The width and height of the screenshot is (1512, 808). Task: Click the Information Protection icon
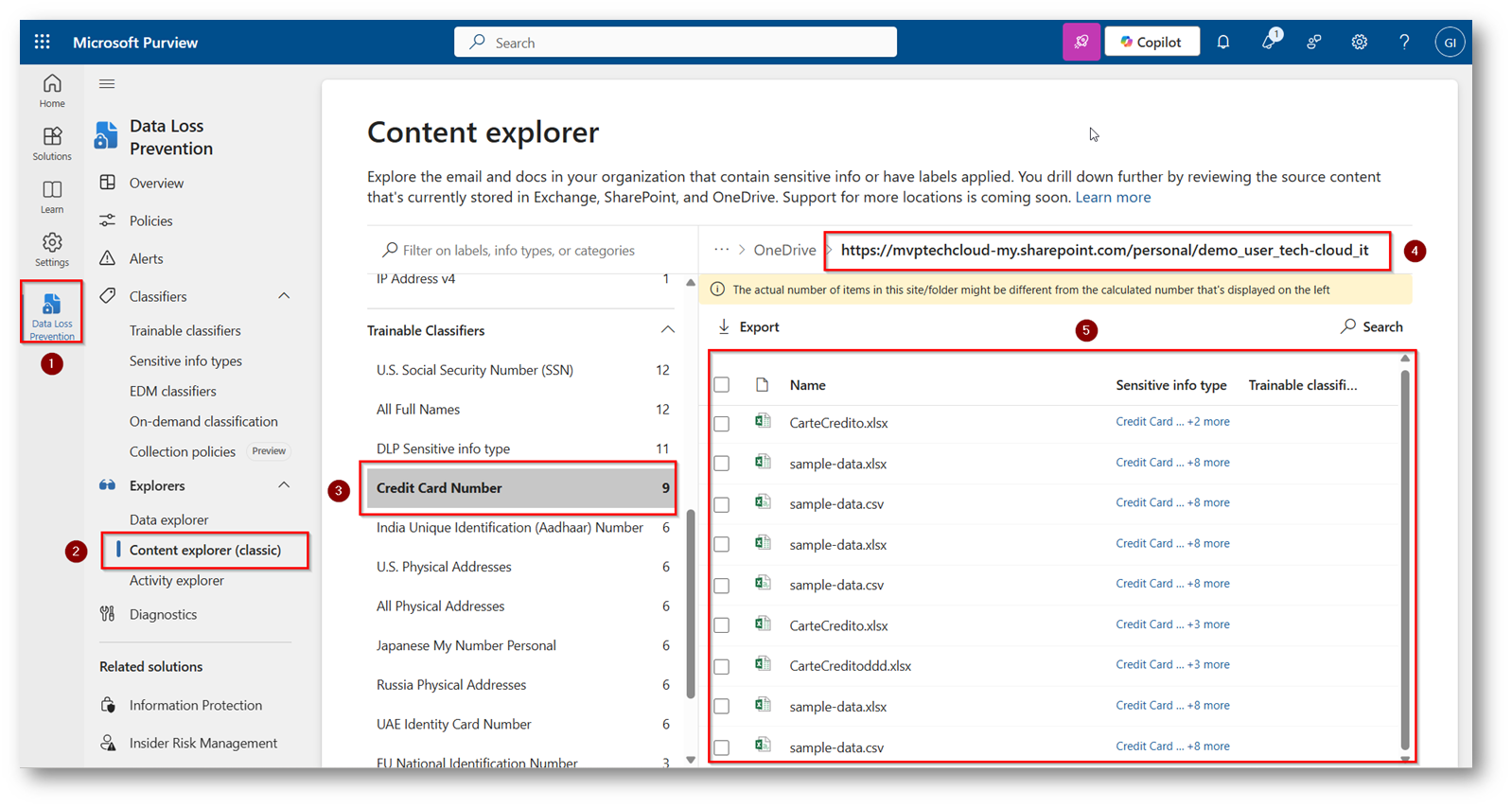pyautogui.click(x=108, y=705)
